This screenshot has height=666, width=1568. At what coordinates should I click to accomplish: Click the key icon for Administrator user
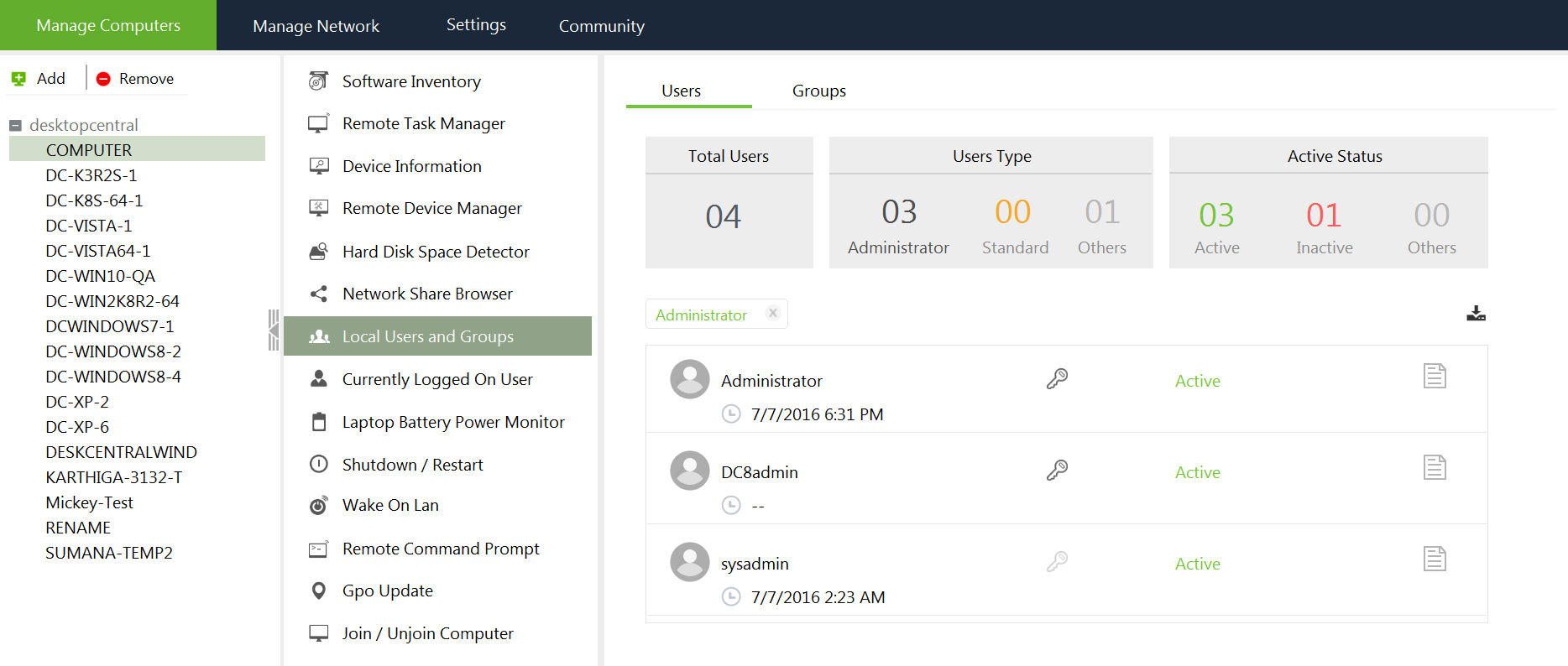coord(1057,379)
